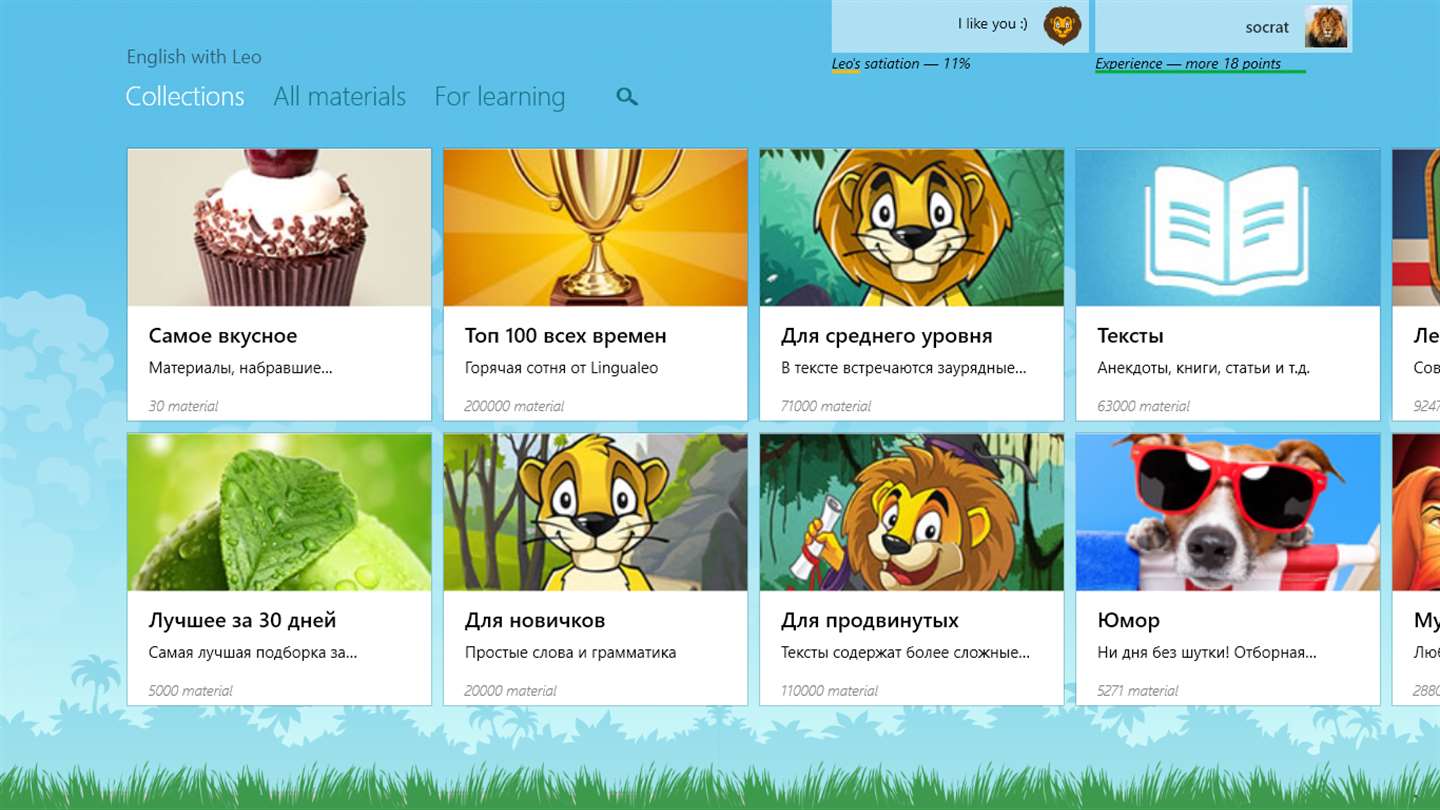The width and height of the screenshot is (1440, 810).
Task: Select the Для продвинутых title
Action: coord(870,621)
